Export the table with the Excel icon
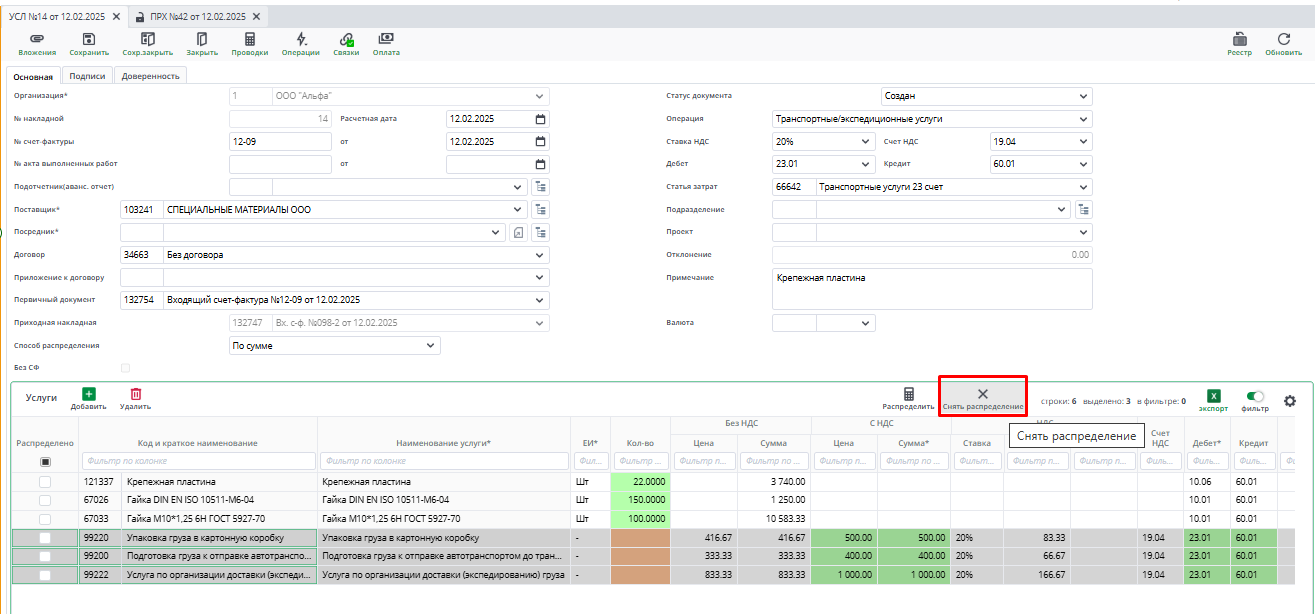This screenshot has width=1315, height=614. tap(1213, 397)
